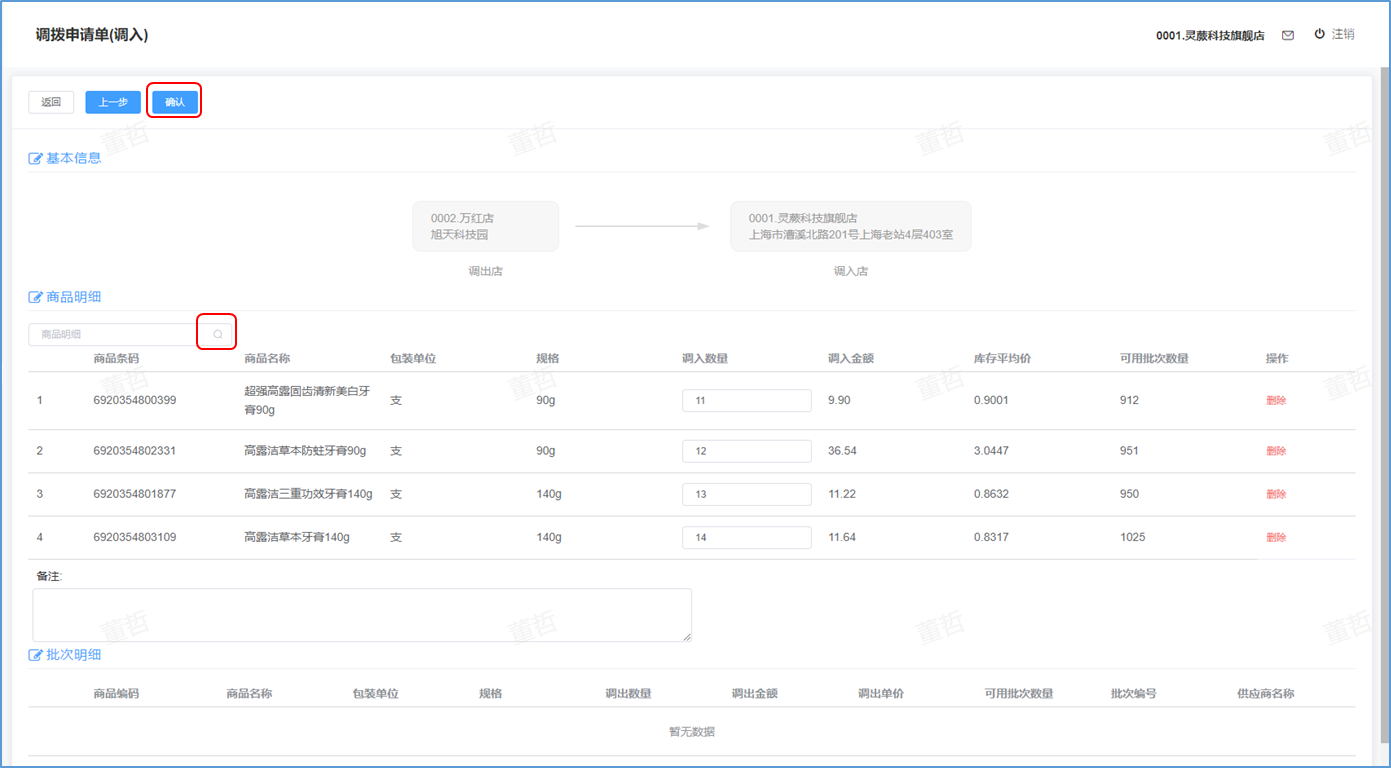The height and width of the screenshot is (768, 1391).
Task: Click the 返回 return button
Action: 51,102
